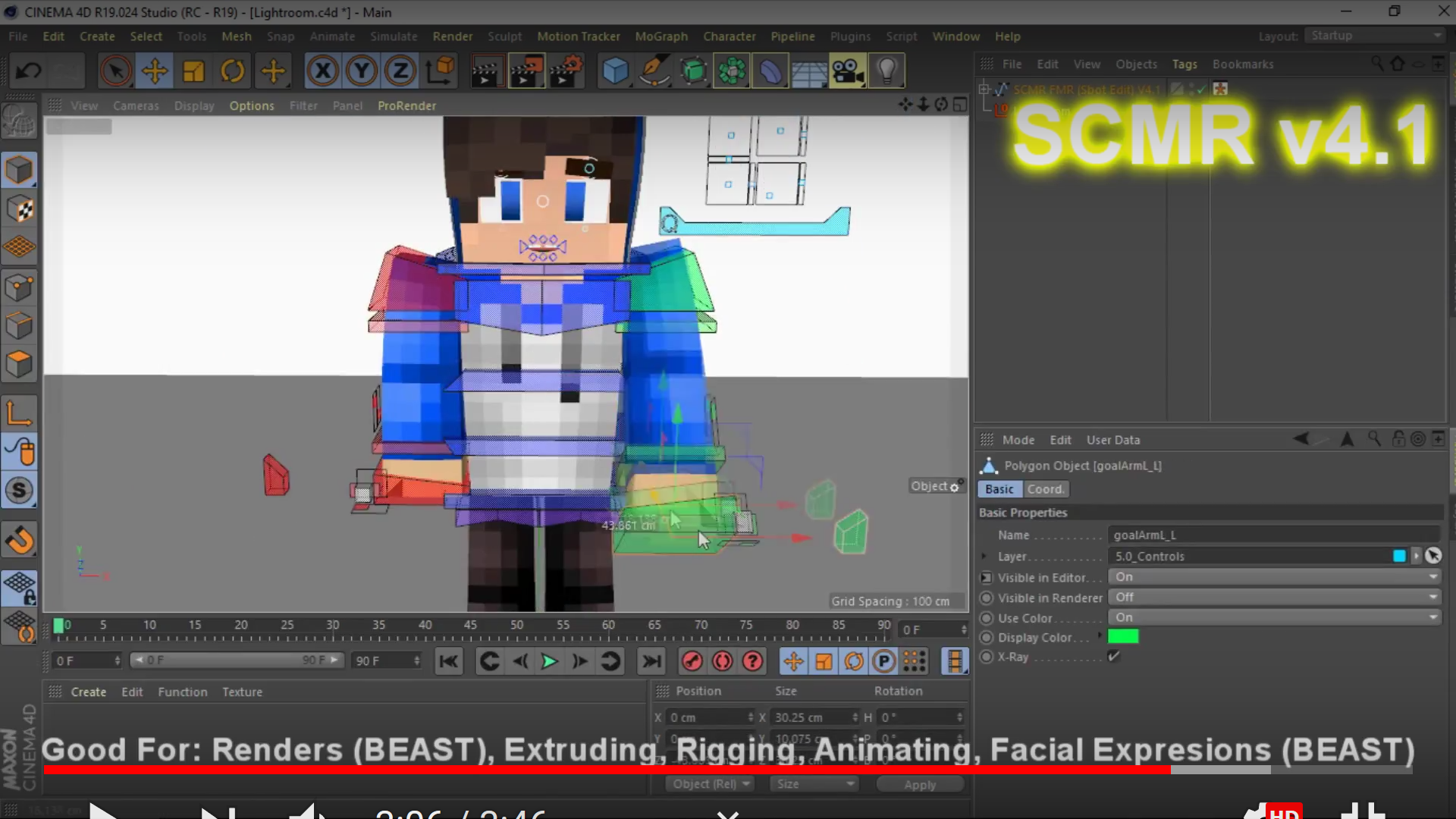The height and width of the screenshot is (819, 1456).
Task: Click the green Display Color swatch
Action: (1123, 636)
